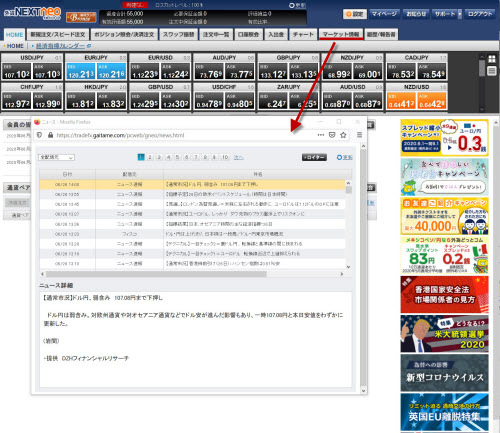Image resolution: width=500 pixels, height=433 pixels.
Task: Open 新規注文/スピード注文 tab
Action: point(58,34)
